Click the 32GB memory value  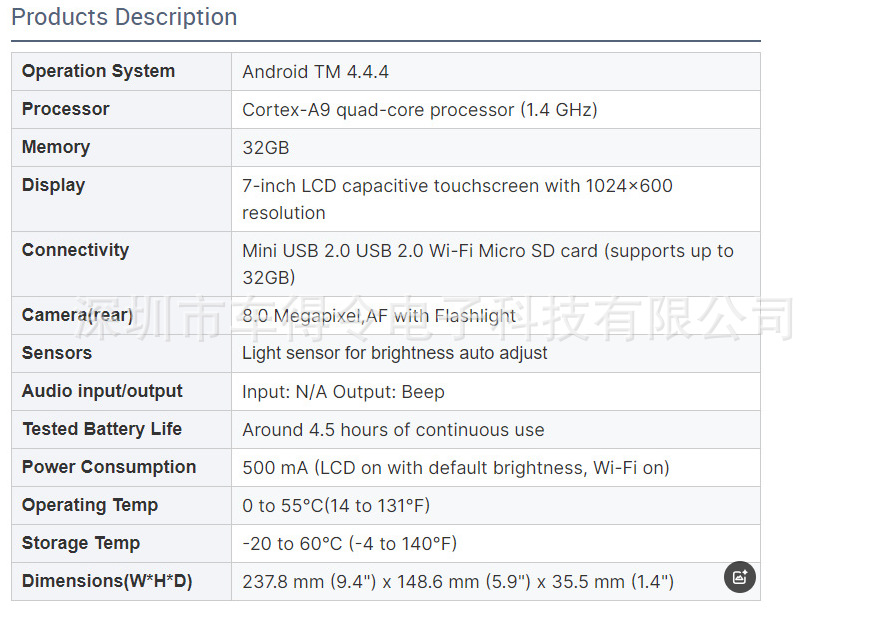click(266, 148)
